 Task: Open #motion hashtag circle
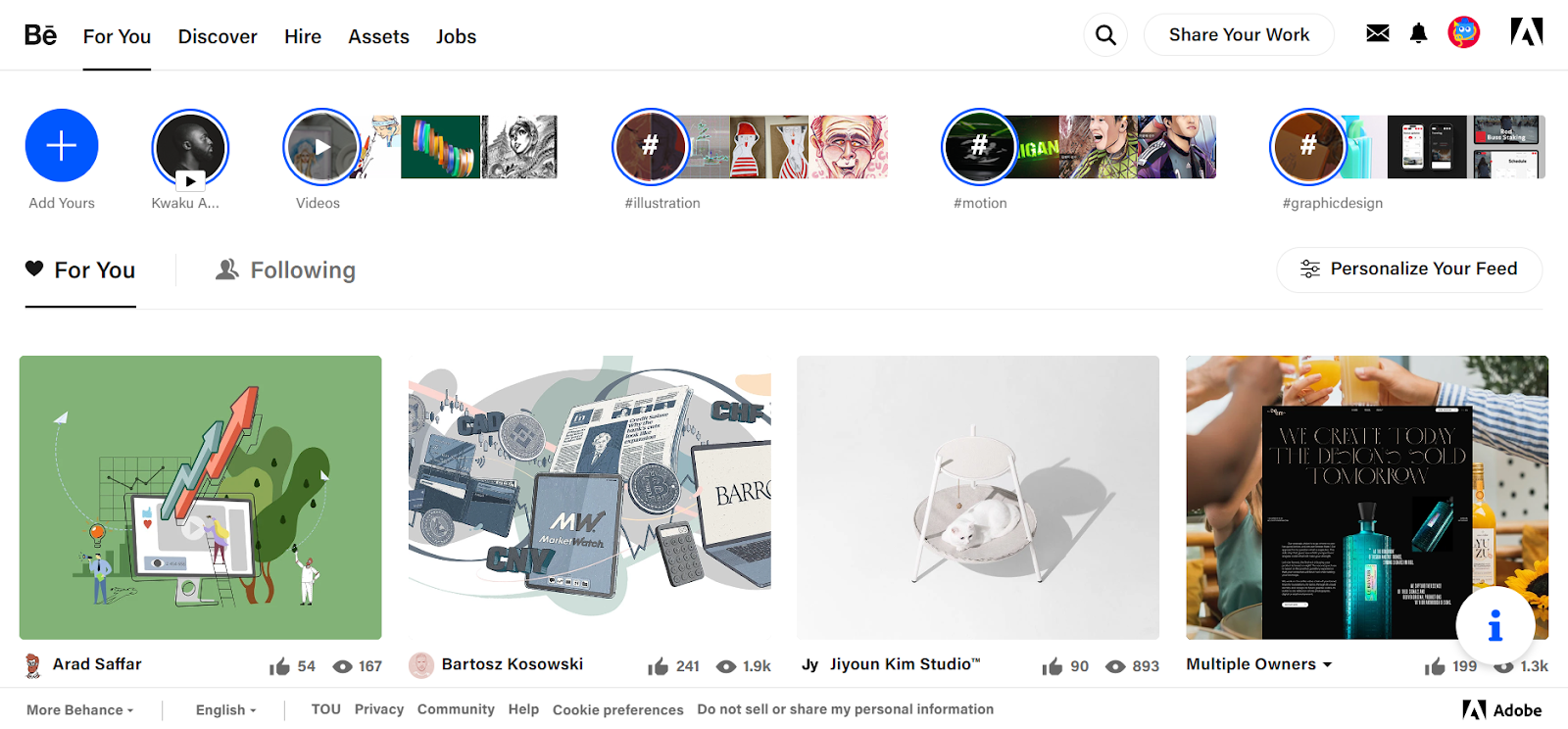979,147
